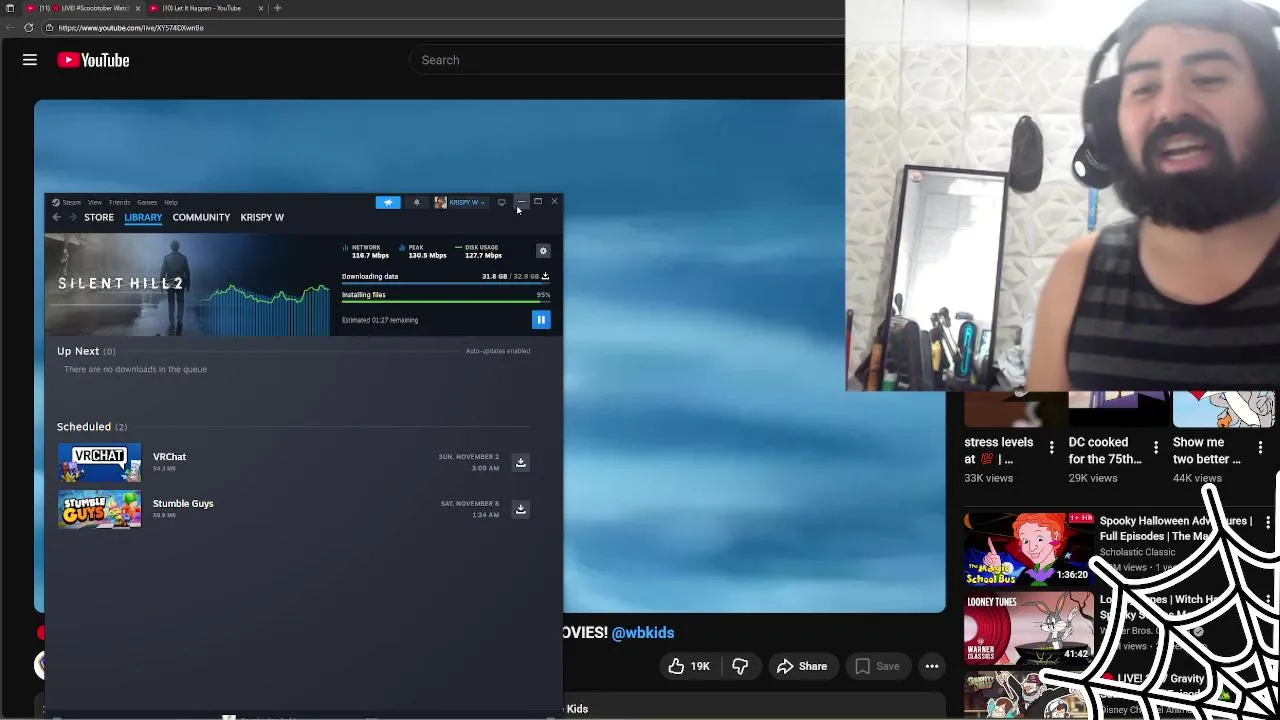Open options for Spooky Halloween Adventures video

pyautogui.click(x=1268, y=522)
